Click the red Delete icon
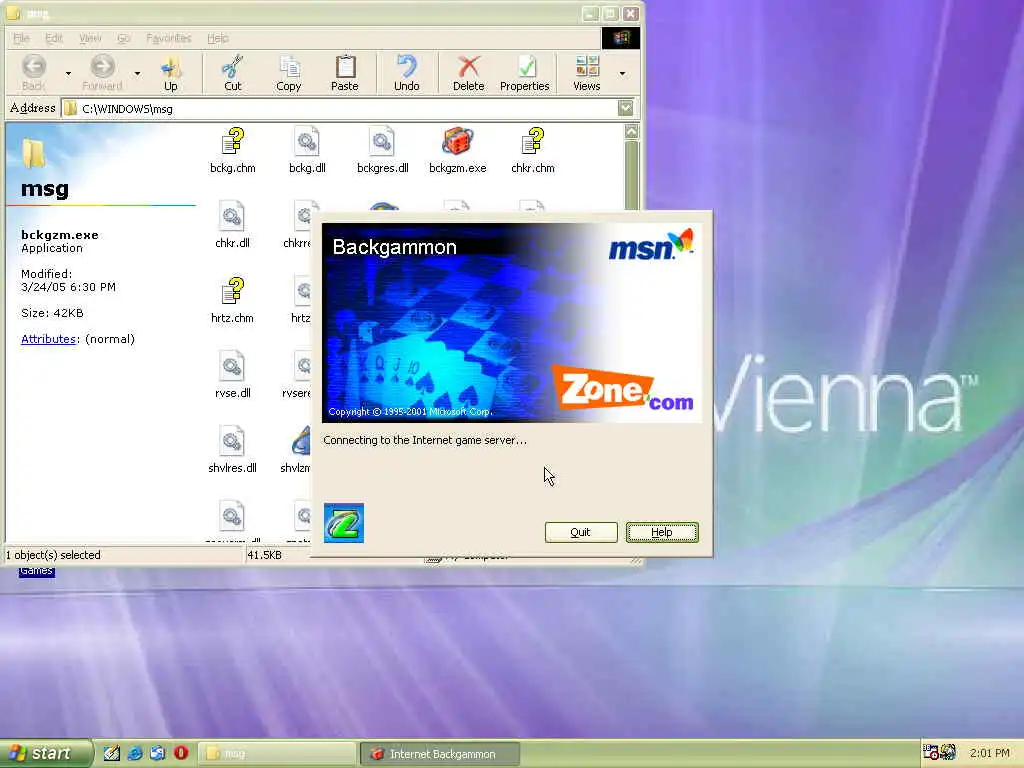 468,72
